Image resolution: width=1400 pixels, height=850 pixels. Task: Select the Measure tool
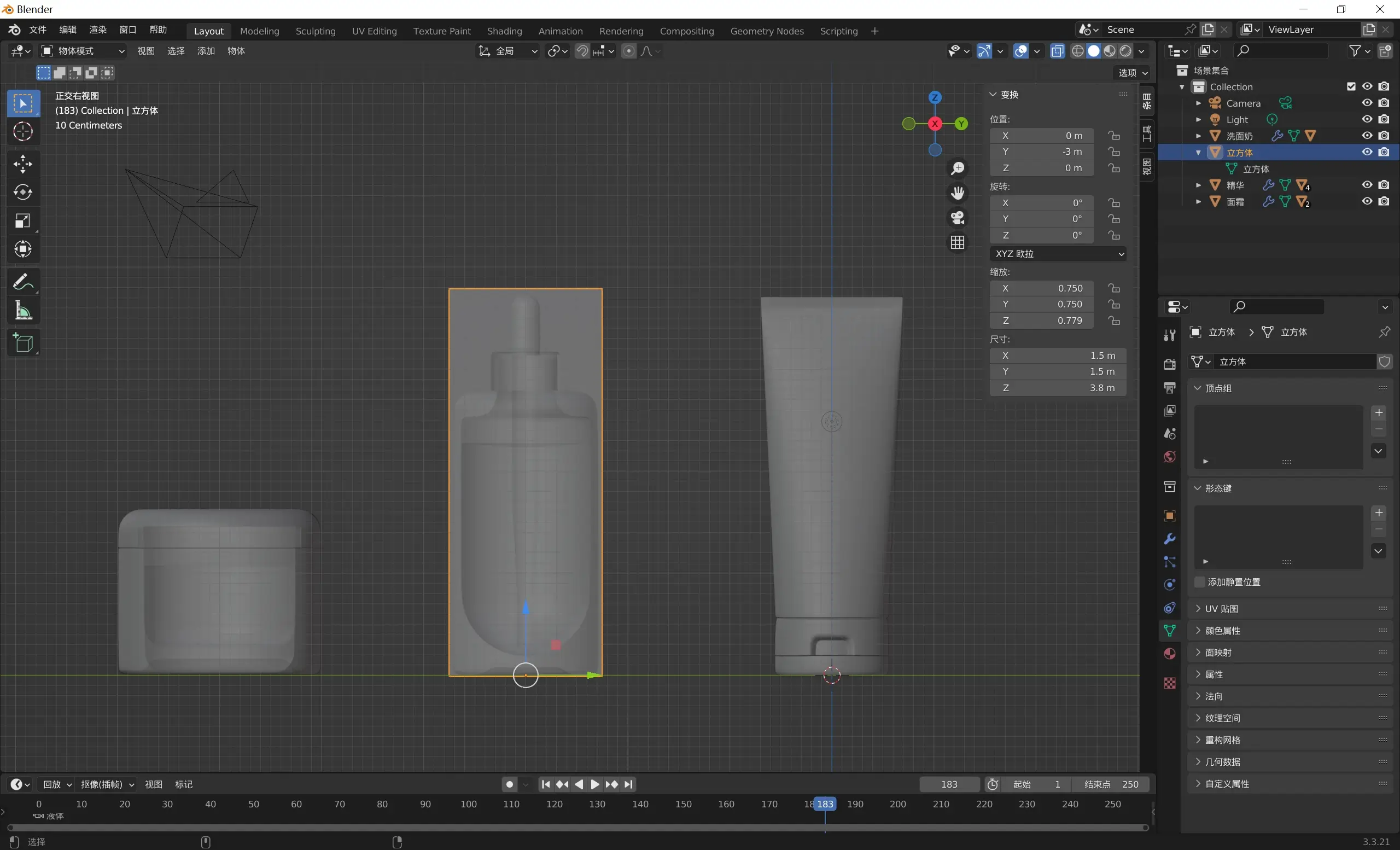[23, 311]
